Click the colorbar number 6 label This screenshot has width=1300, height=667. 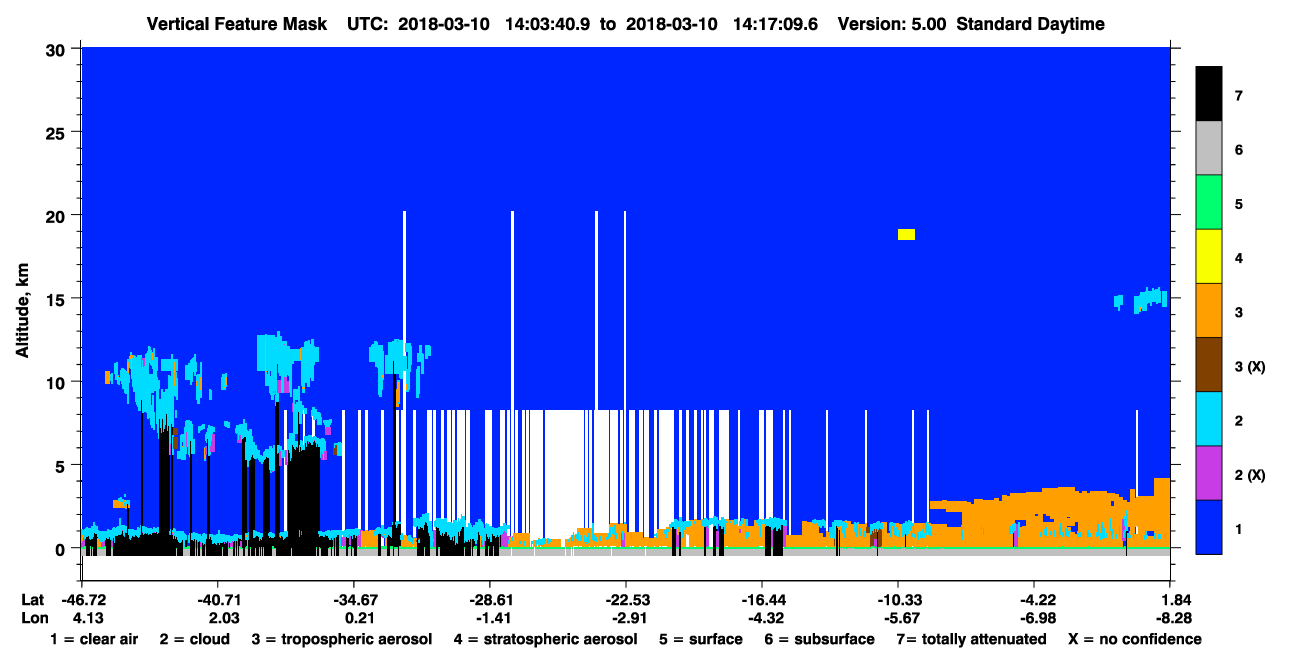pos(1239,150)
